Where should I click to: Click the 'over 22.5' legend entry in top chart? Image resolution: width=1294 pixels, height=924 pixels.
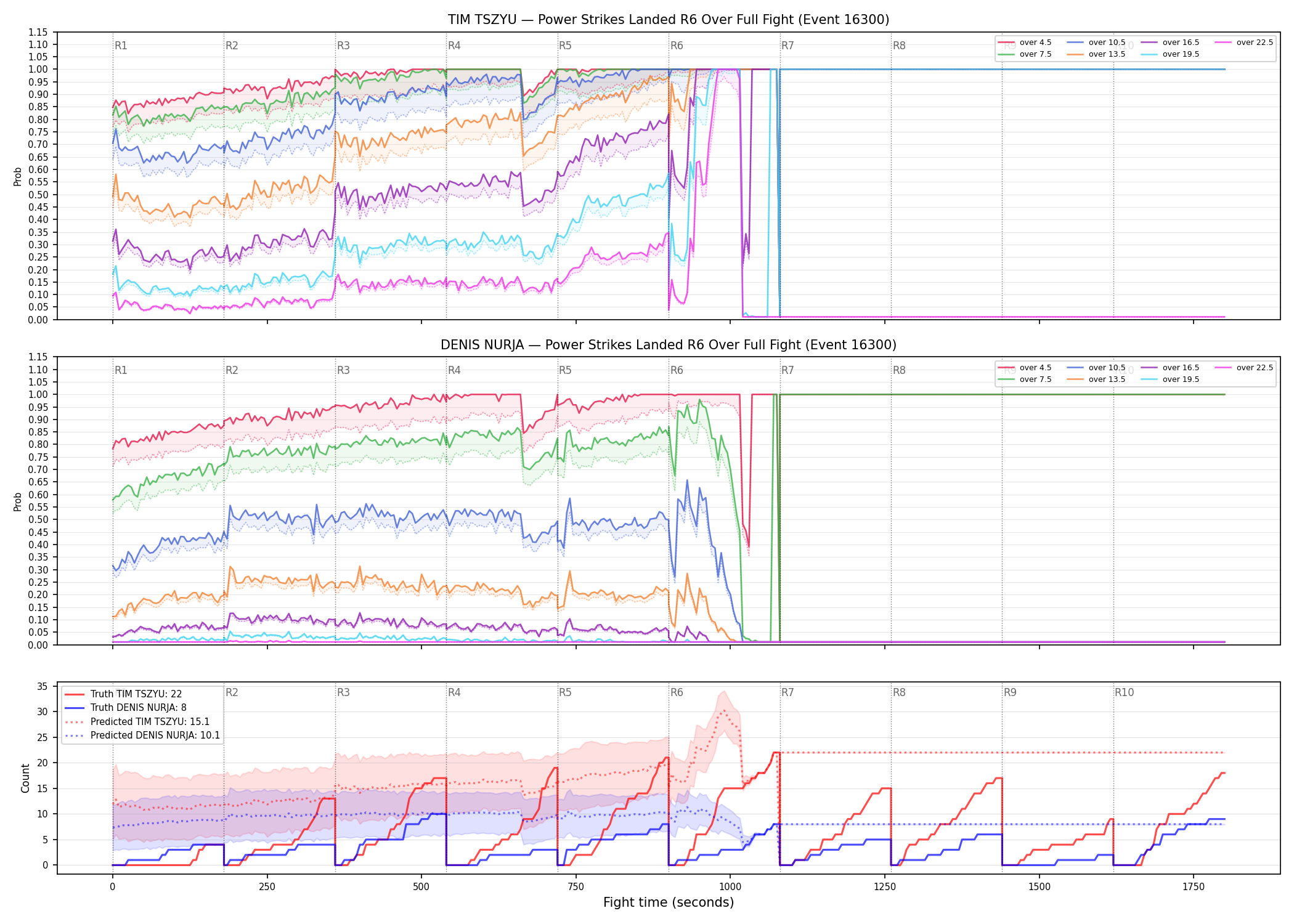(1244, 43)
